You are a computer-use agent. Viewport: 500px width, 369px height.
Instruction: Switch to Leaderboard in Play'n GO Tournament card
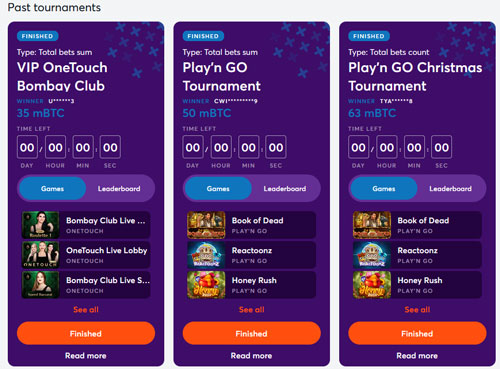[285, 189]
